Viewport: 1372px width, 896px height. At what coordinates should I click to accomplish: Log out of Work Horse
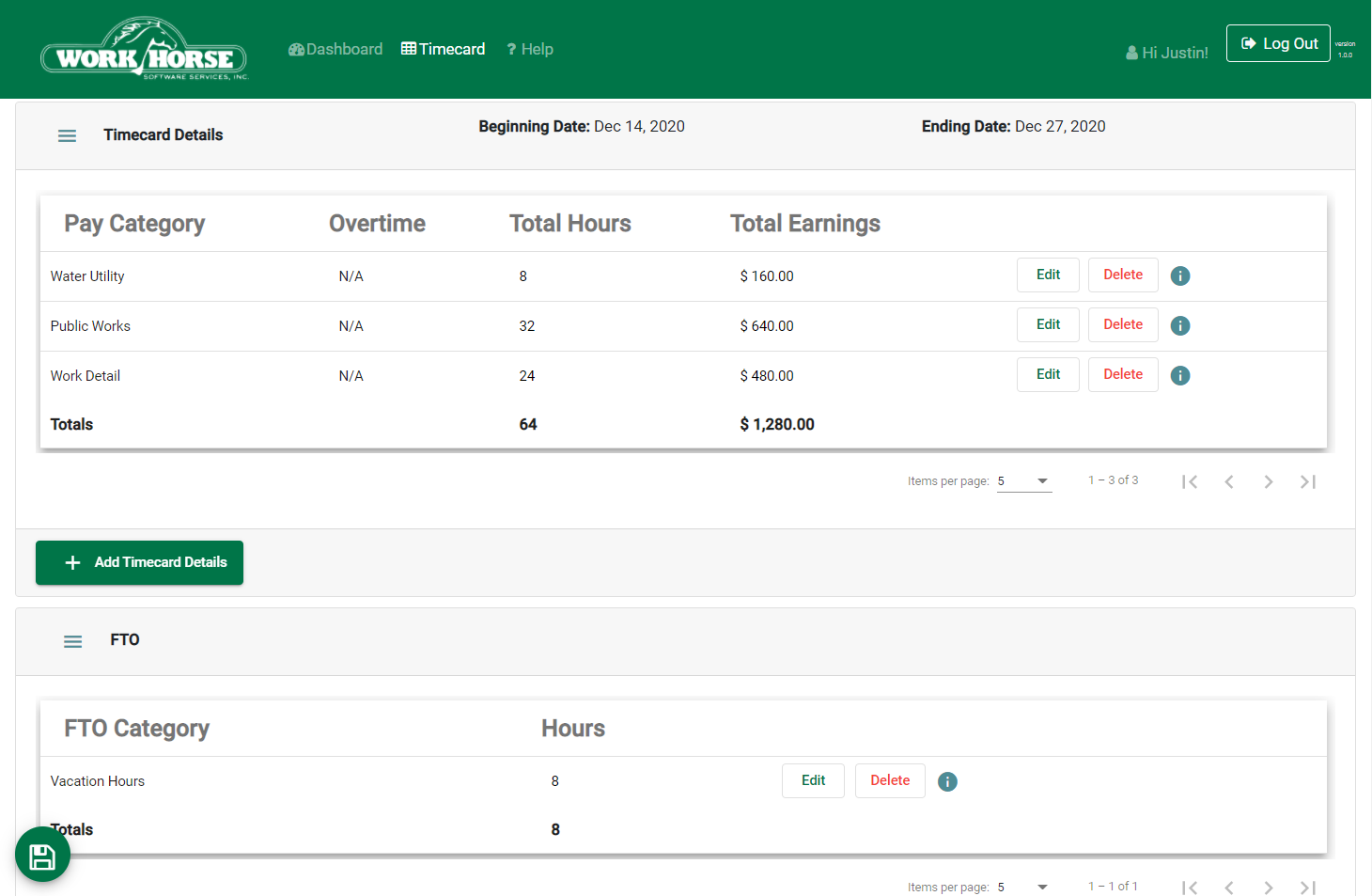point(1278,42)
